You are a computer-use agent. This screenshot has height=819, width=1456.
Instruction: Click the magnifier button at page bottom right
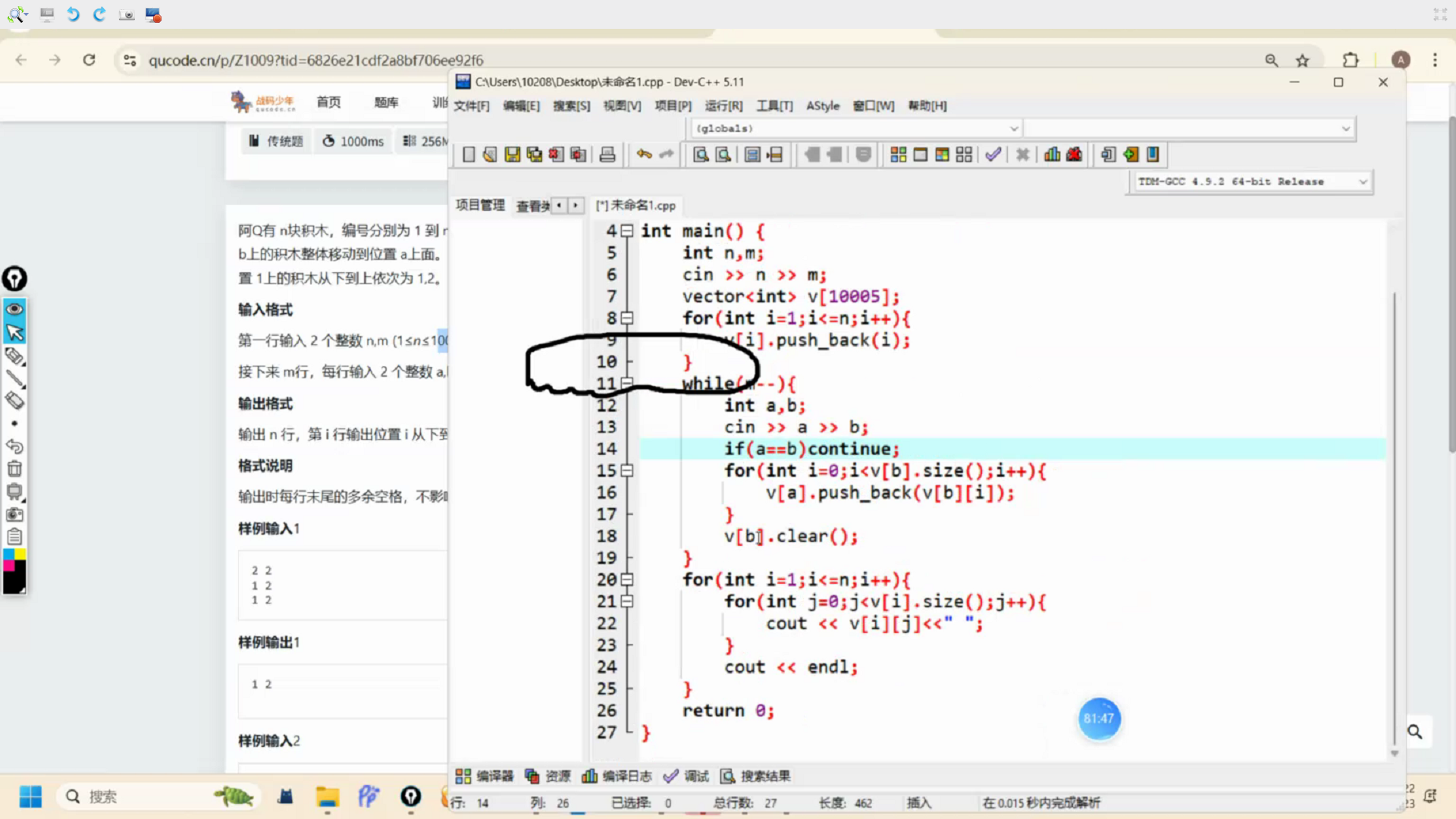point(1415,732)
